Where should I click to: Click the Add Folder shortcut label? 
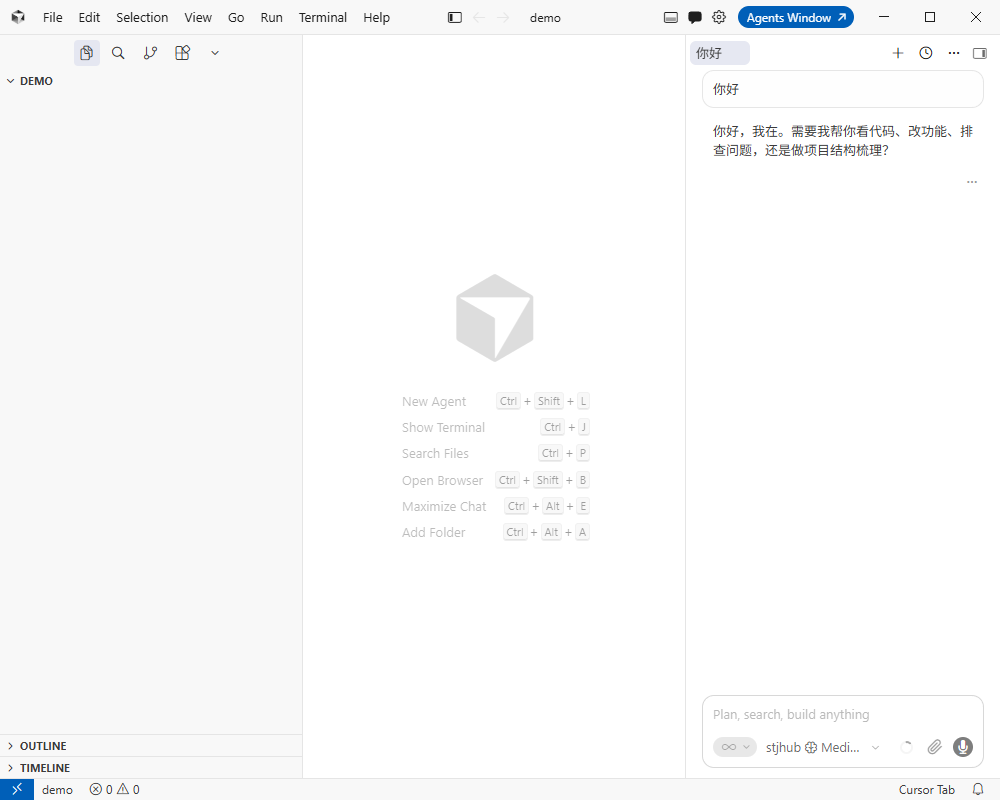pyautogui.click(x=434, y=533)
